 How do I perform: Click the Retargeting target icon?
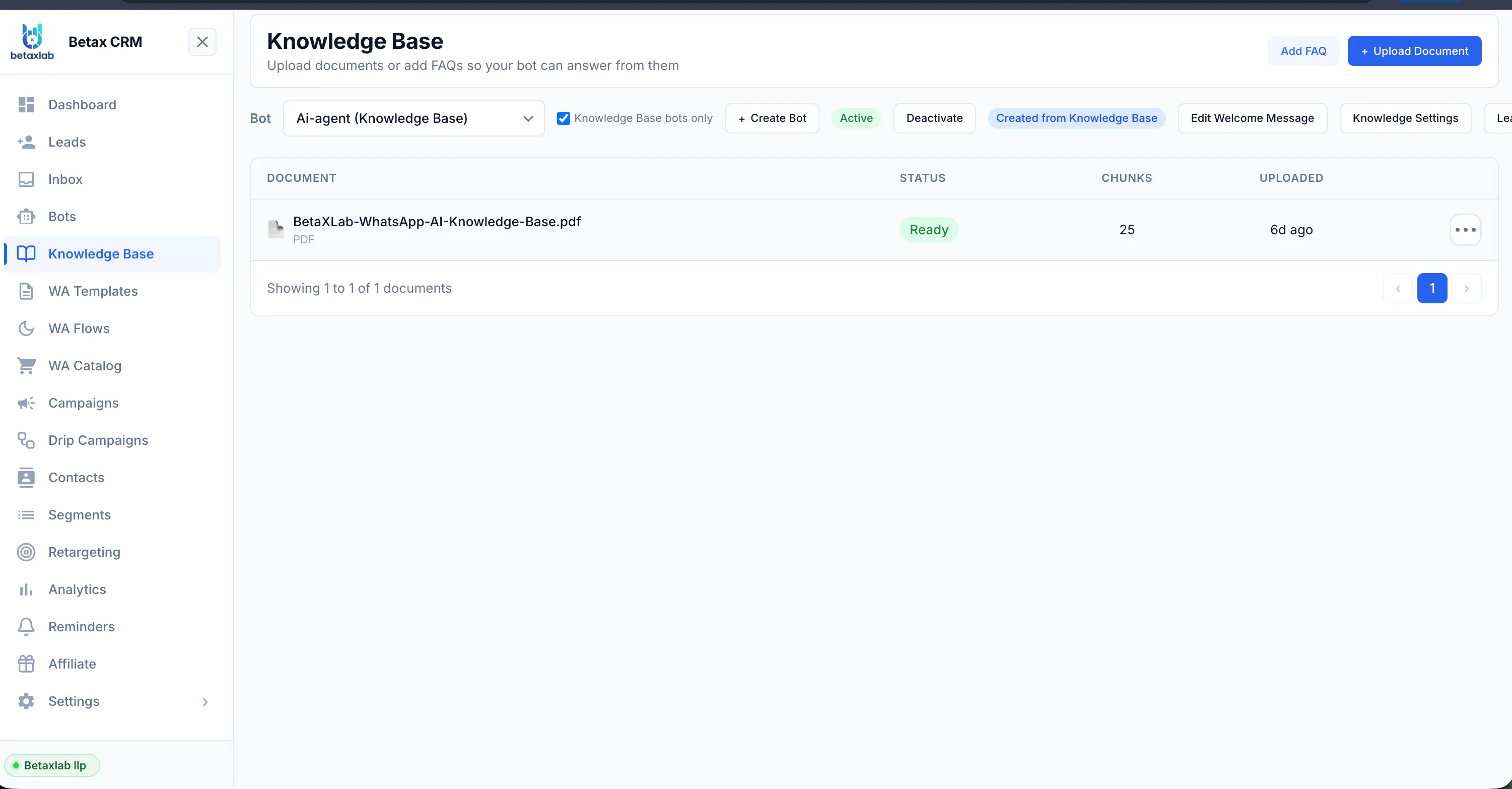[26, 552]
